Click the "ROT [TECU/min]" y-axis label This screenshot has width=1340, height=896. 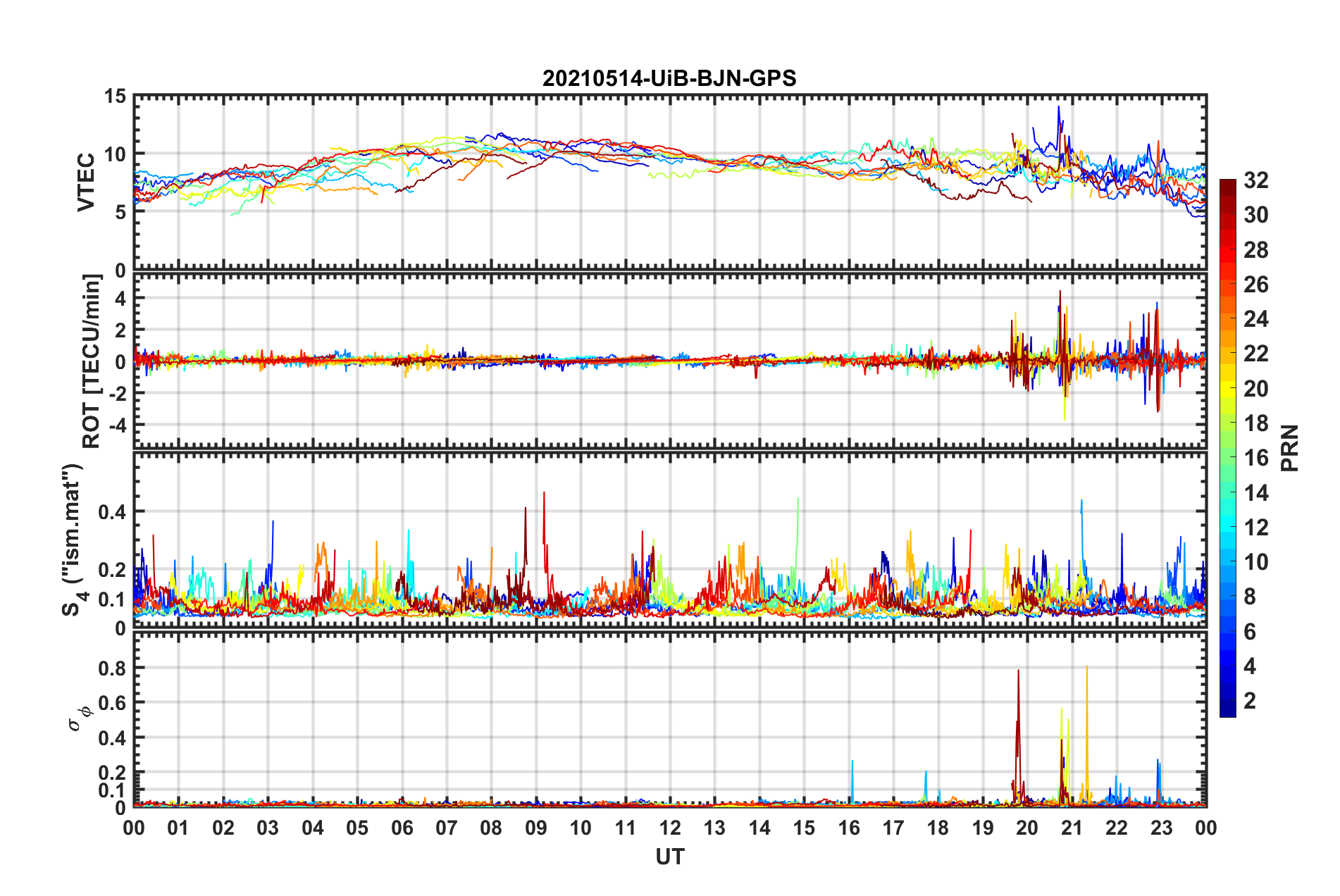[92, 361]
